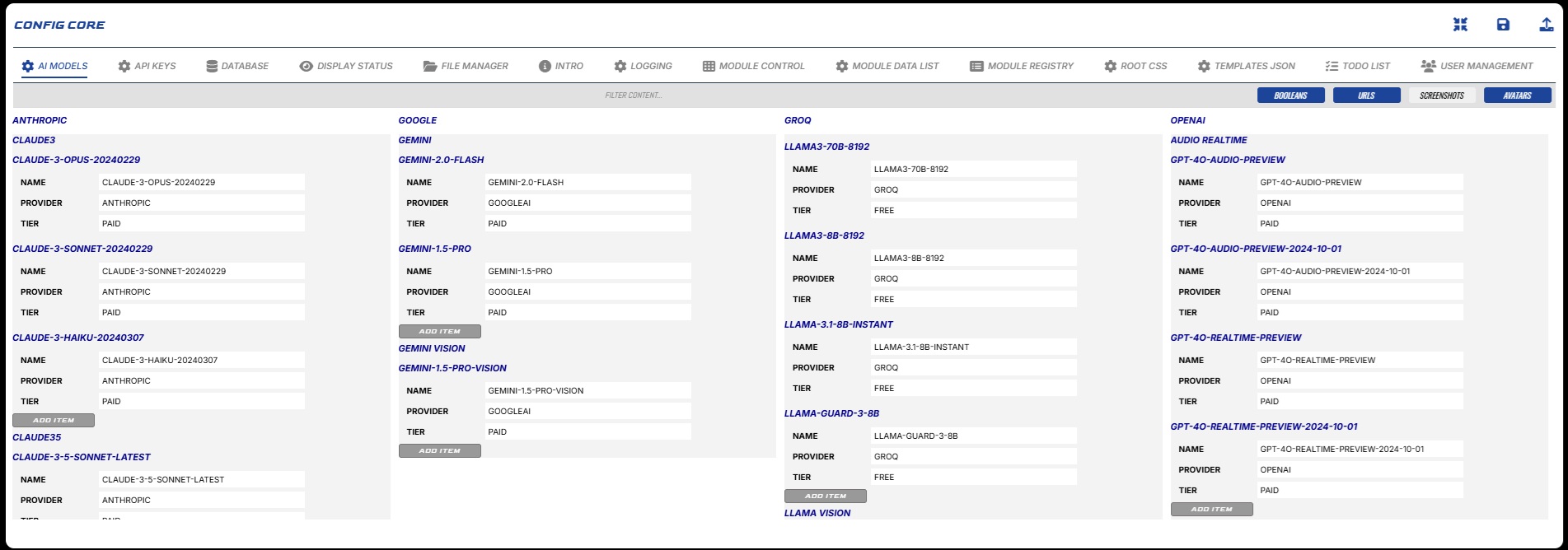Add item below the Gemini-1.5-Pro entry
The image size is (1568, 550).
[x=439, y=331]
